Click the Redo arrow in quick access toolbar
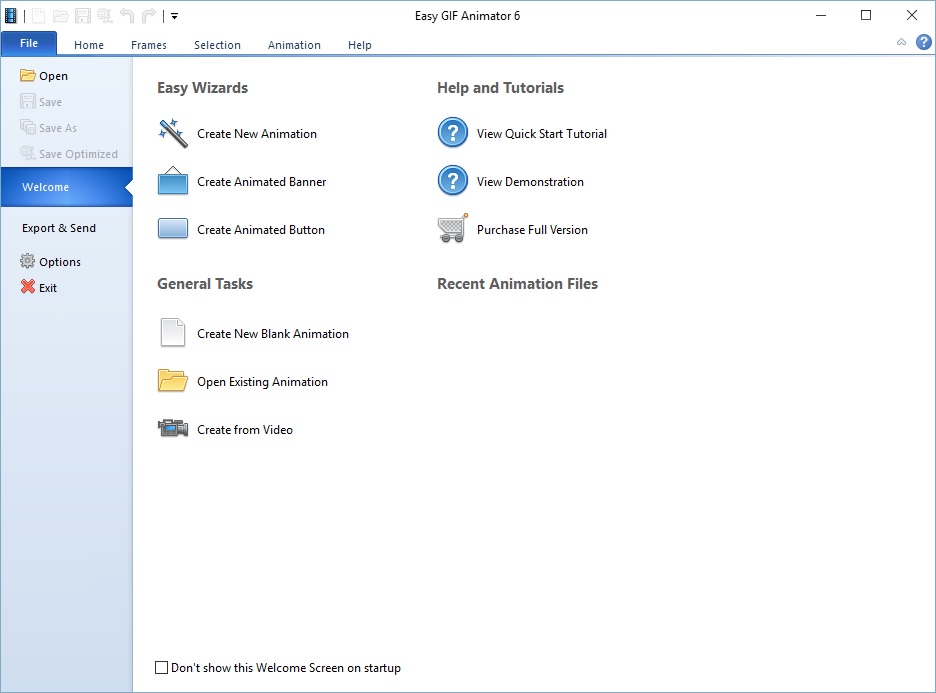Image resolution: width=936 pixels, height=693 pixels. click(149, 16)
